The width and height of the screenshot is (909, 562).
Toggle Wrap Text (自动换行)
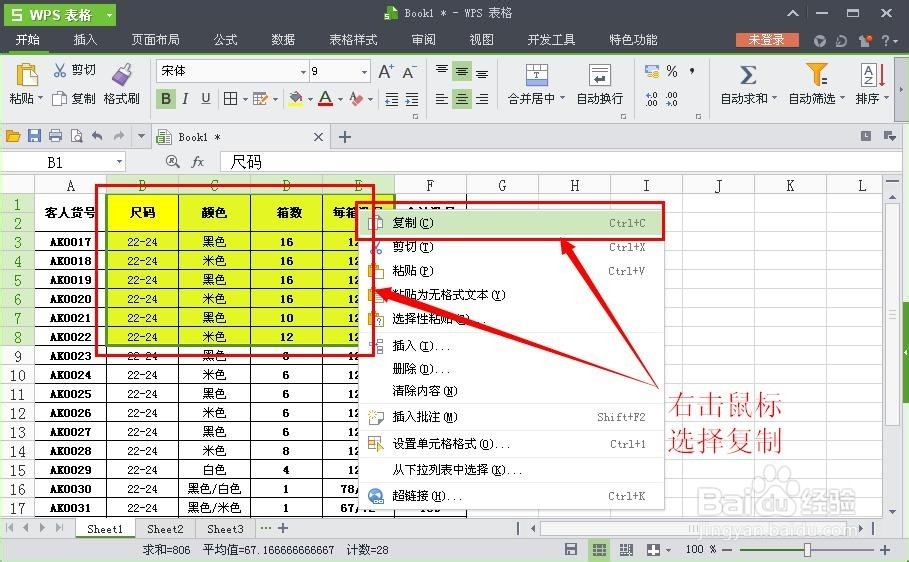[x=599, y=84]
